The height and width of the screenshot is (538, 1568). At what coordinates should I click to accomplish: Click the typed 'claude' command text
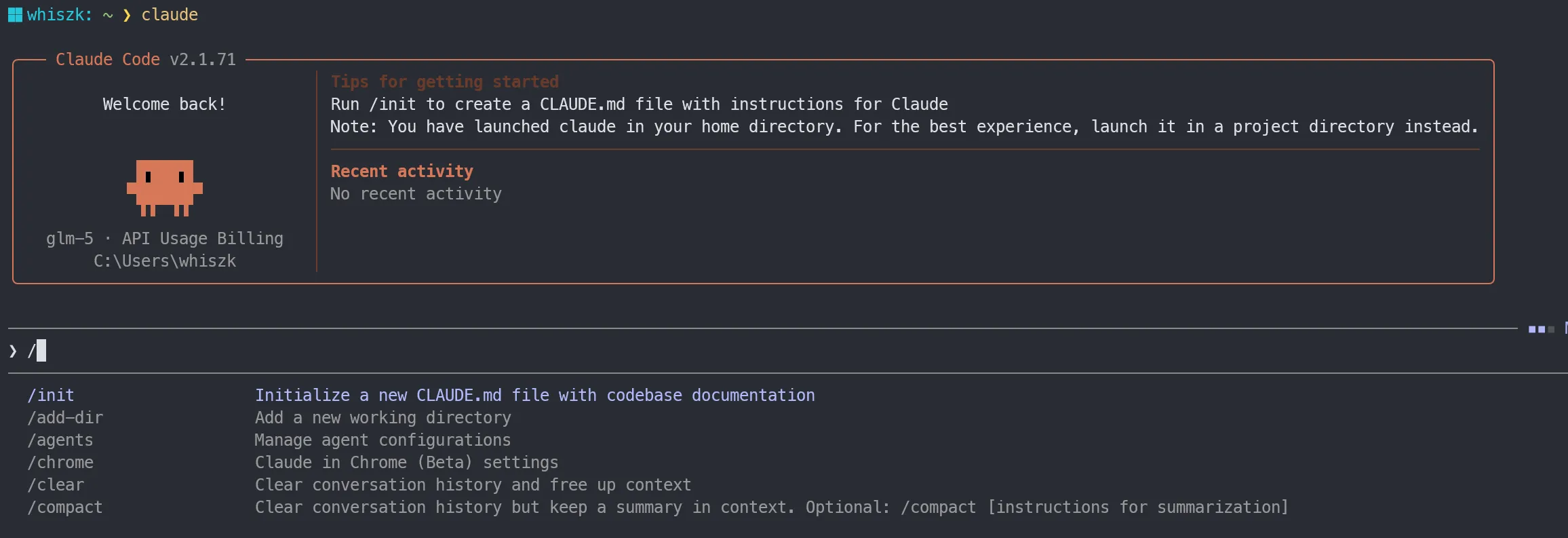[x=170, y=15]
